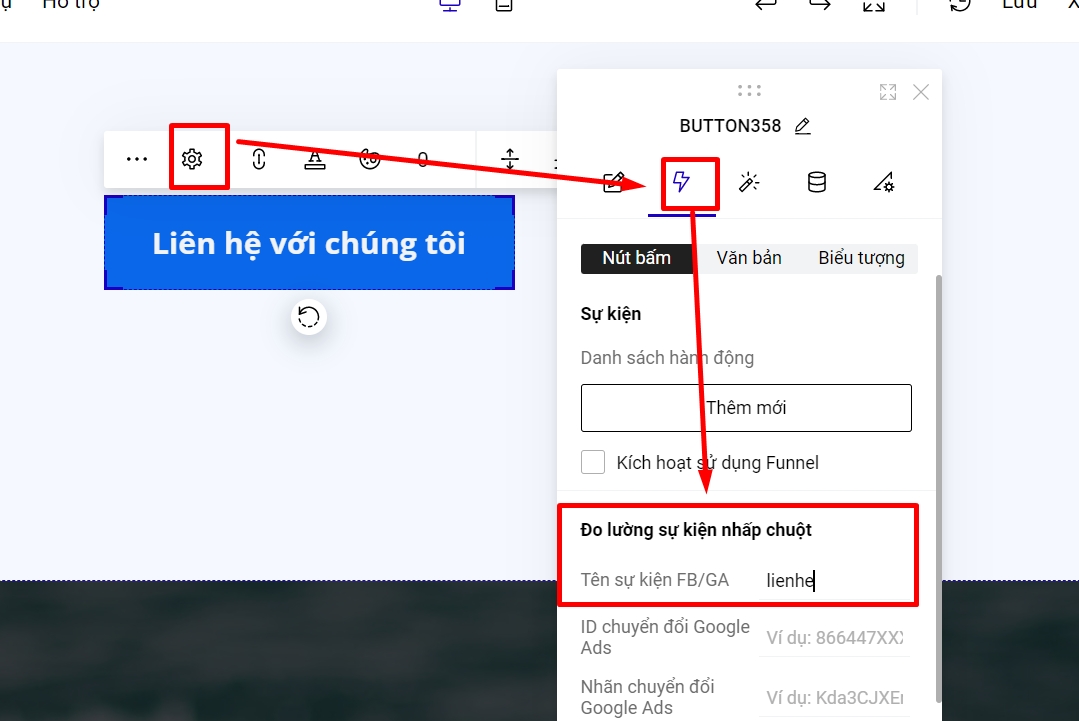The image size is (1079, 721).
Task: Open the settings gear in element toolbar
Action: [x=192, y=159]
